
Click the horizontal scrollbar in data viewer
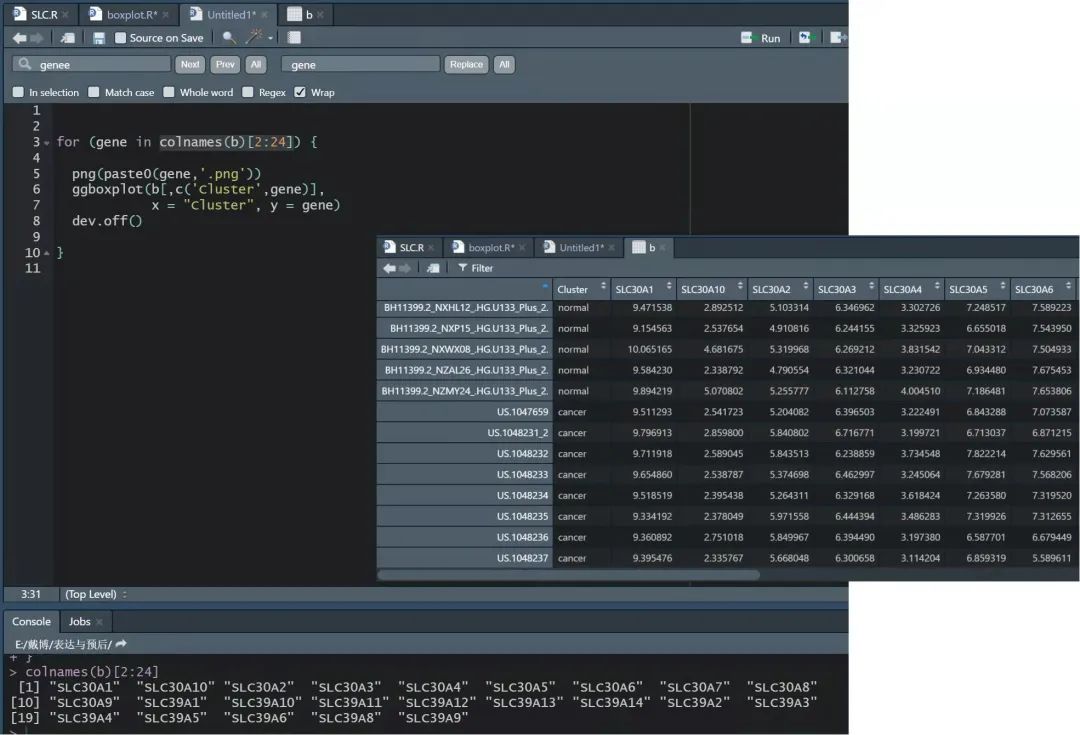tap(569, 574)
